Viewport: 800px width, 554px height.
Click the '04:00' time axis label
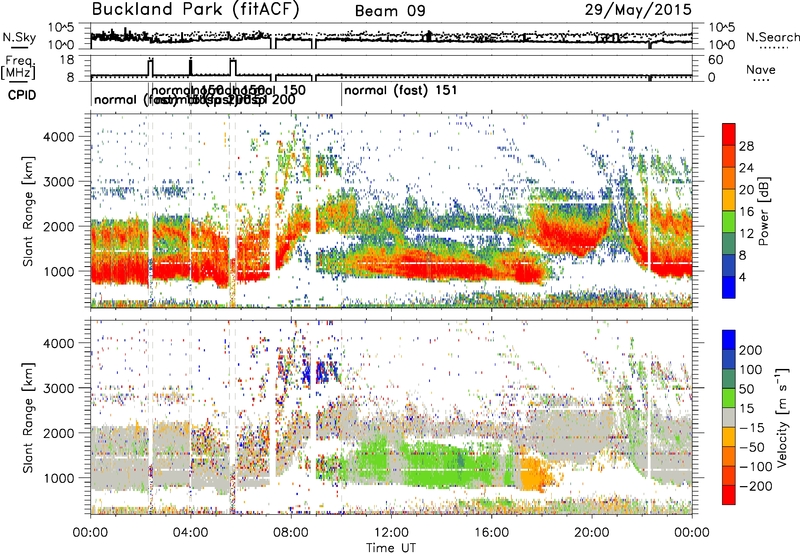tap(191, 533)
